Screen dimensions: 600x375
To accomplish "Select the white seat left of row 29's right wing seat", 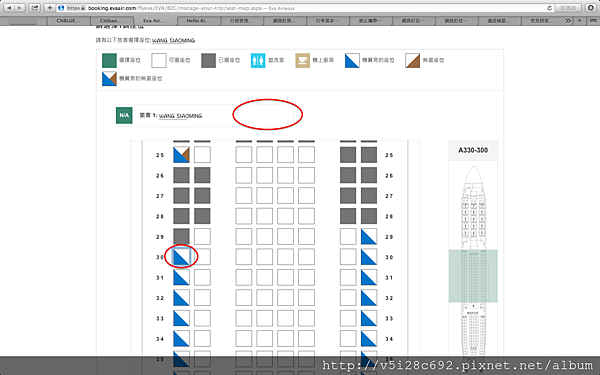I will click(348, 236).
